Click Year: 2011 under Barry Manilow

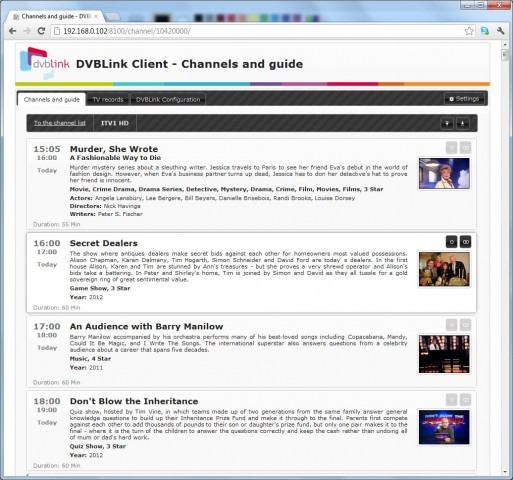pyautogui.click(x=86, y=368)
